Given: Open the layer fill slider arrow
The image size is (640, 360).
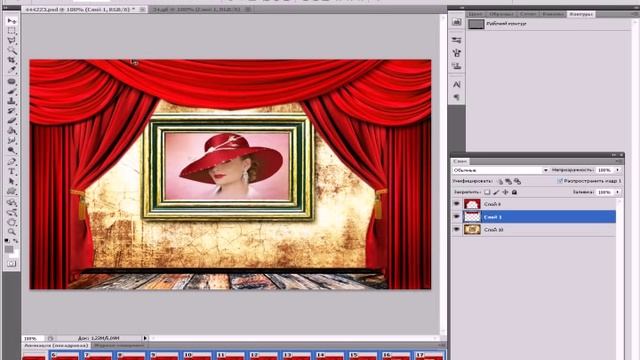Looking at the screenshot, I should pyautogui.click(x=618, y=192).
